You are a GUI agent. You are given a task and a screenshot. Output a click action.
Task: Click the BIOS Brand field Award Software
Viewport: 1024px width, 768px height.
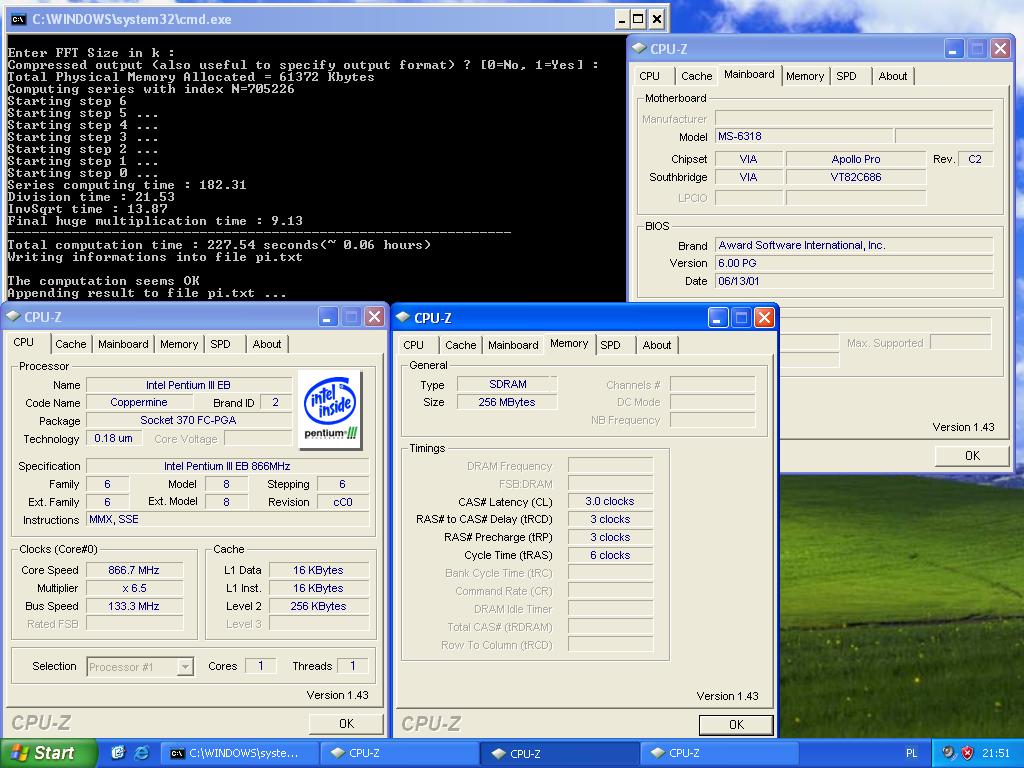coord(854,246)
